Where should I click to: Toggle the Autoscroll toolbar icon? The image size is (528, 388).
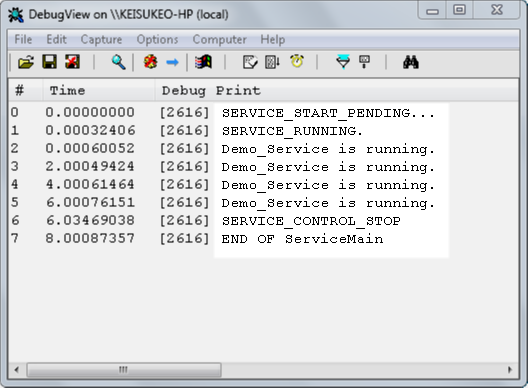272,62
